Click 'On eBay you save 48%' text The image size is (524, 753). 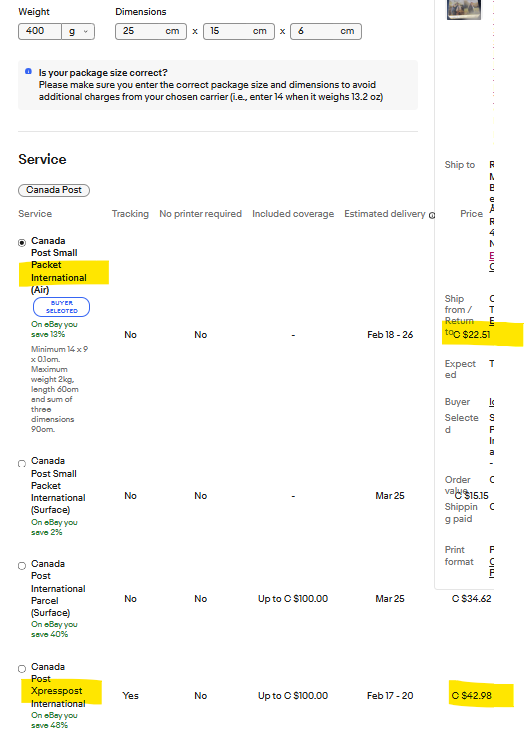[54, 720]
